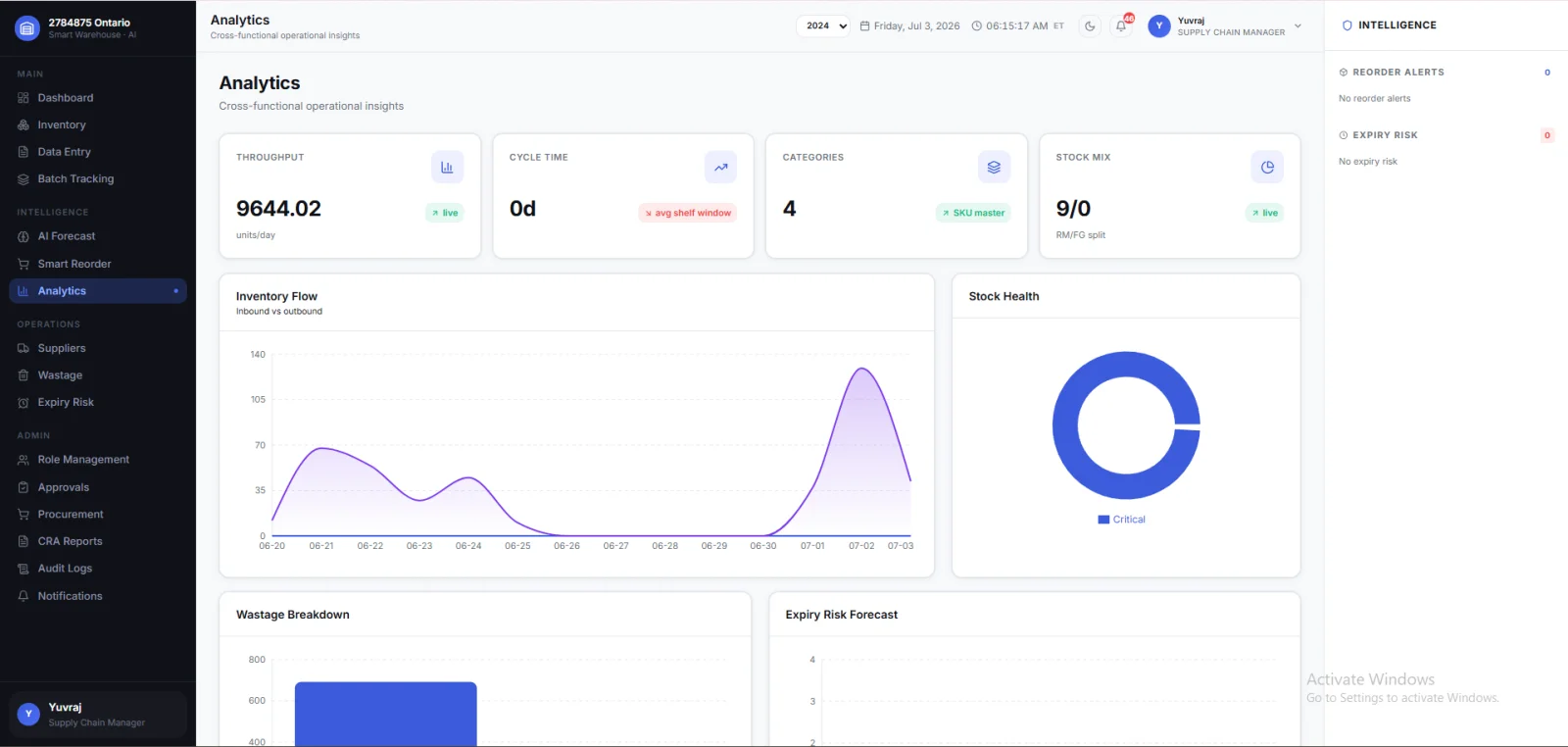Click the No reorder alerts text
The height and width of the screenshot is (747, 1568).
click(x=1375, y=99)
